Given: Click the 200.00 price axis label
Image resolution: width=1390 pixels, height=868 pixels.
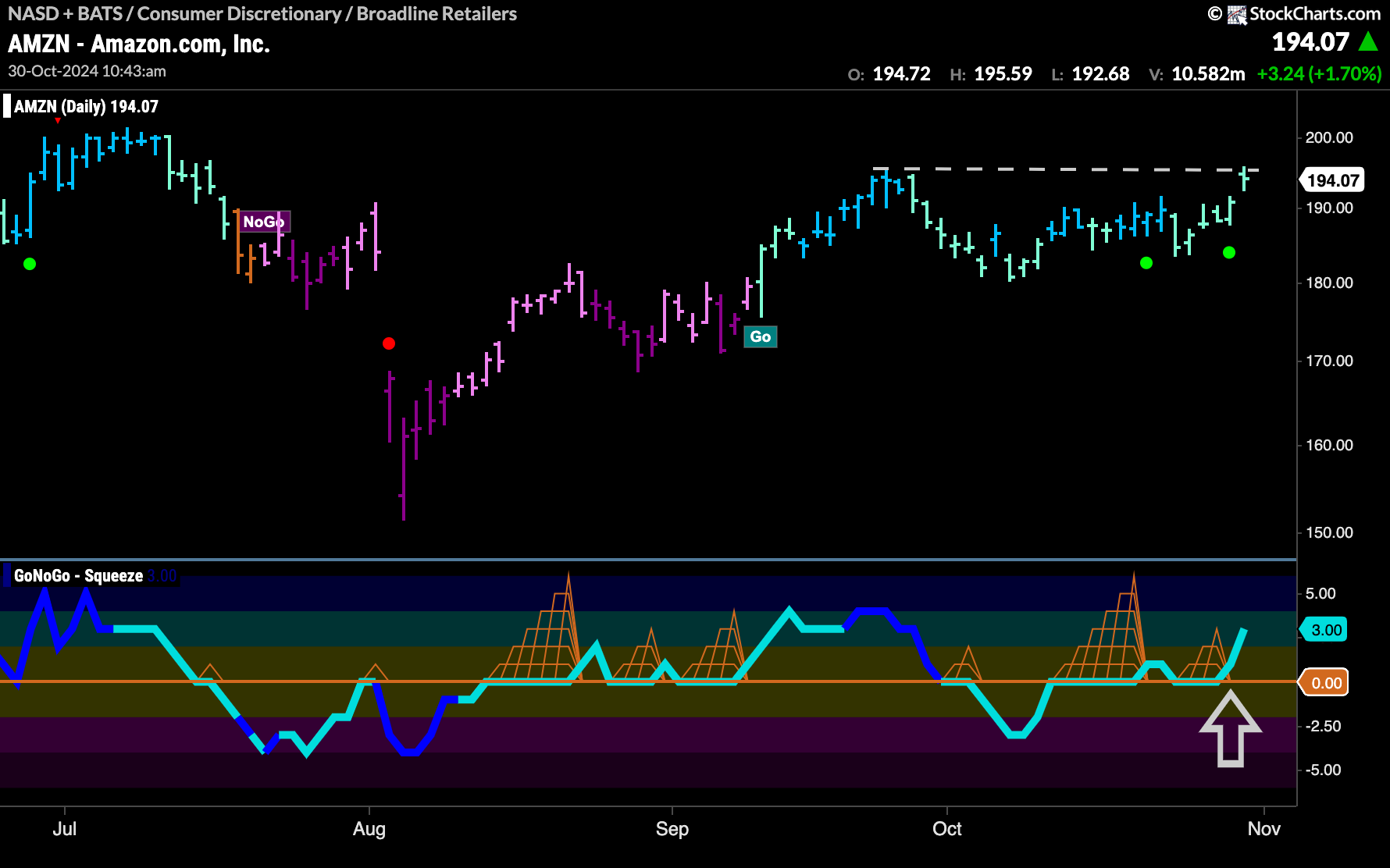Looking at the screenshot, I should click(1329, 137).
